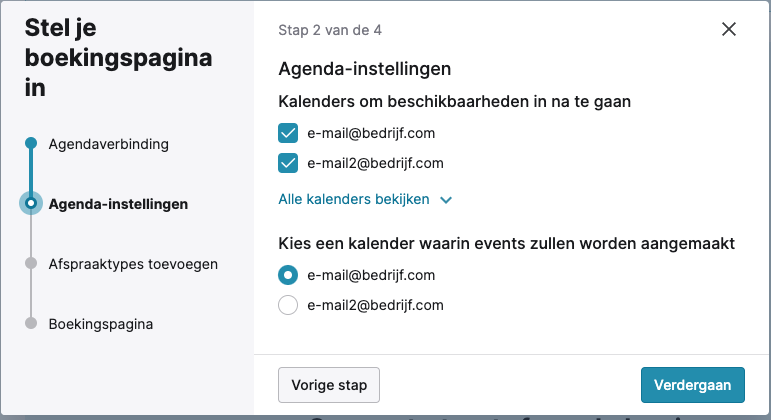Click the active Agenda-instellingen step circle
This screenshot has width=771, height=420.
pos(31,203)
